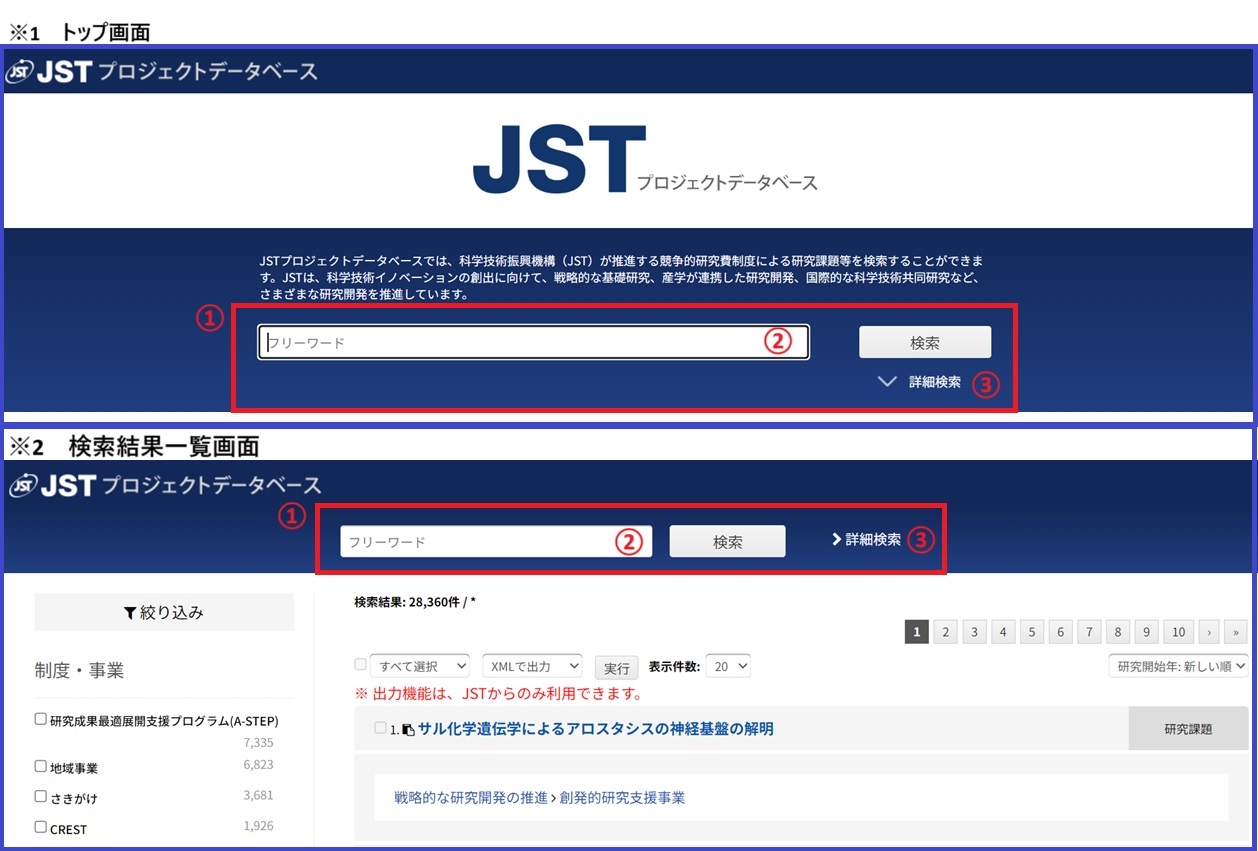Go to results page 5
This screenshot has height=851, width=1258.
(x=1033, y=632)
